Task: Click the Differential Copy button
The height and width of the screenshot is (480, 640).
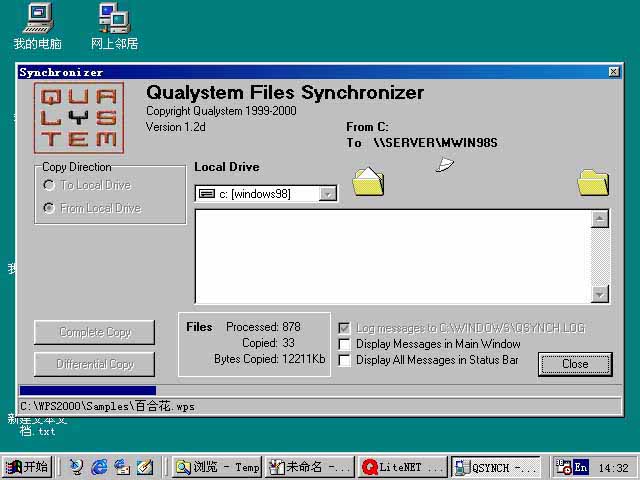Action: [95, 364]
